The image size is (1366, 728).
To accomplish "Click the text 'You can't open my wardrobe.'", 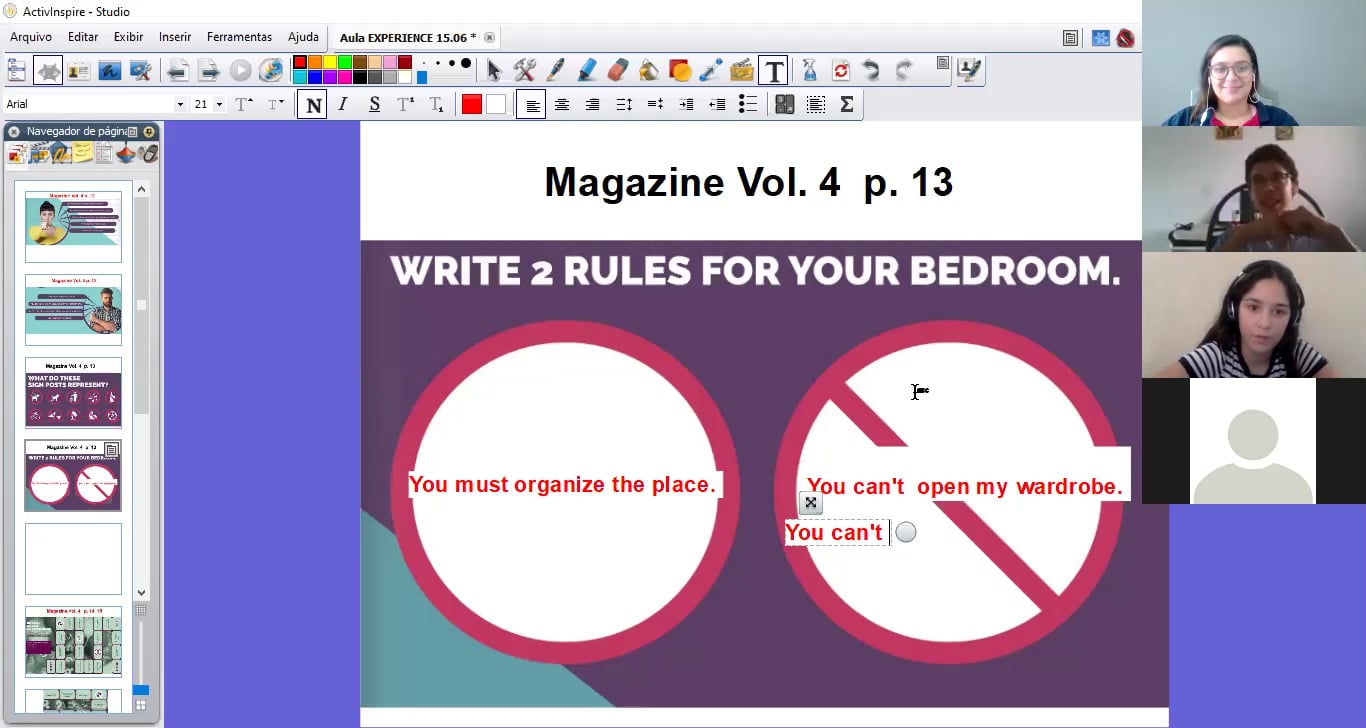I will pos(965,487).
